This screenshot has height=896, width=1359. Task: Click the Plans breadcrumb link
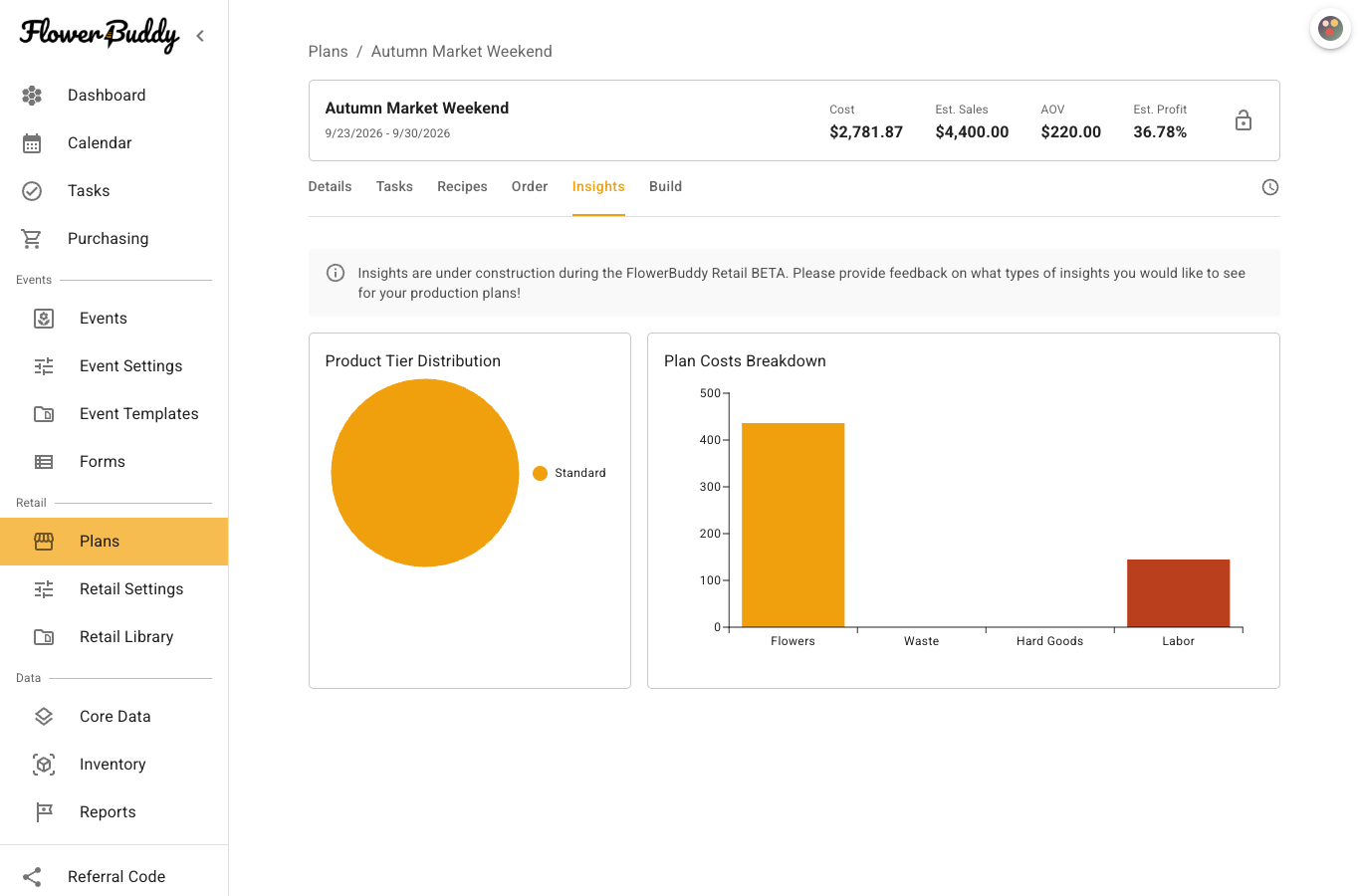coord(329,52)
